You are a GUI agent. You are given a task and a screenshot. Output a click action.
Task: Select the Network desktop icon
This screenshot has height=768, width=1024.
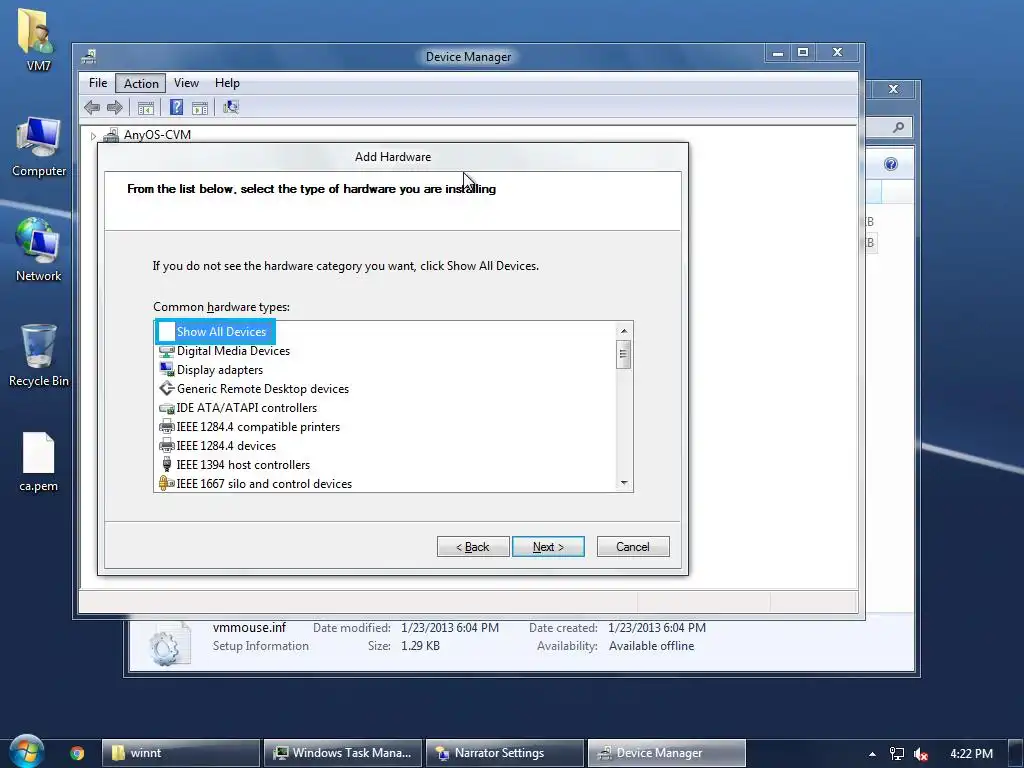coord(38,240)
